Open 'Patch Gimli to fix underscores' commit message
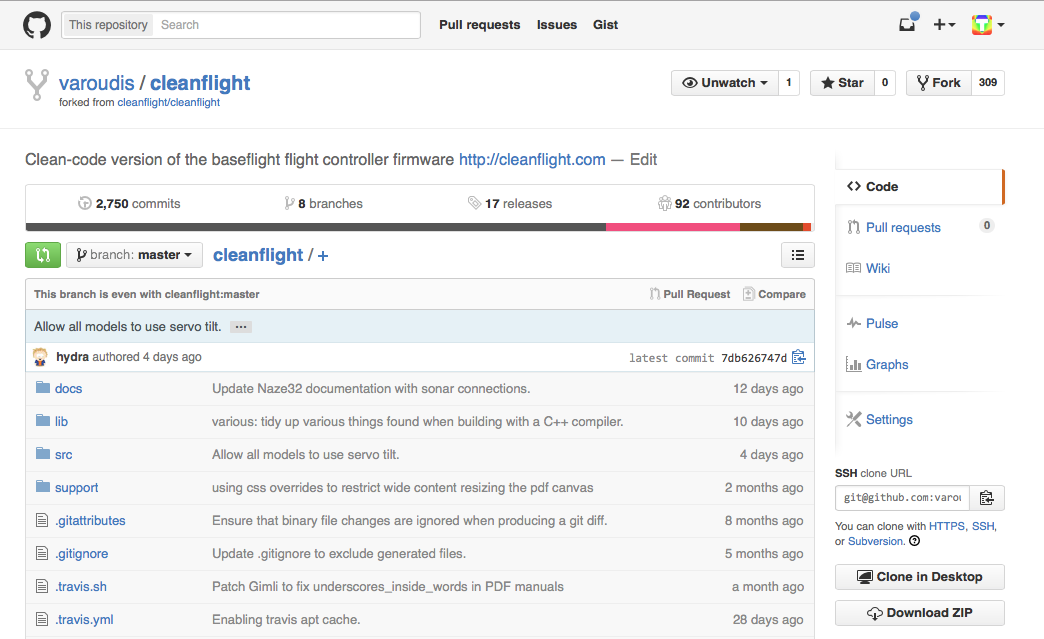1044x639 pixels. (x=388, y=586)
